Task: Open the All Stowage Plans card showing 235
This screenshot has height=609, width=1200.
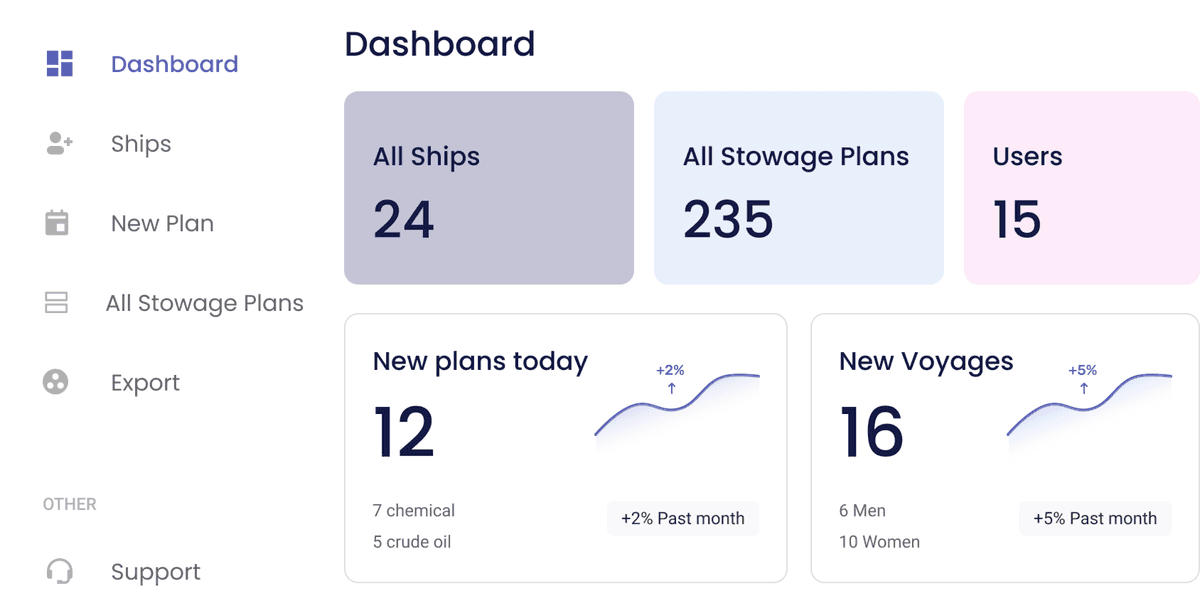Action: click(x=798, y=187)
